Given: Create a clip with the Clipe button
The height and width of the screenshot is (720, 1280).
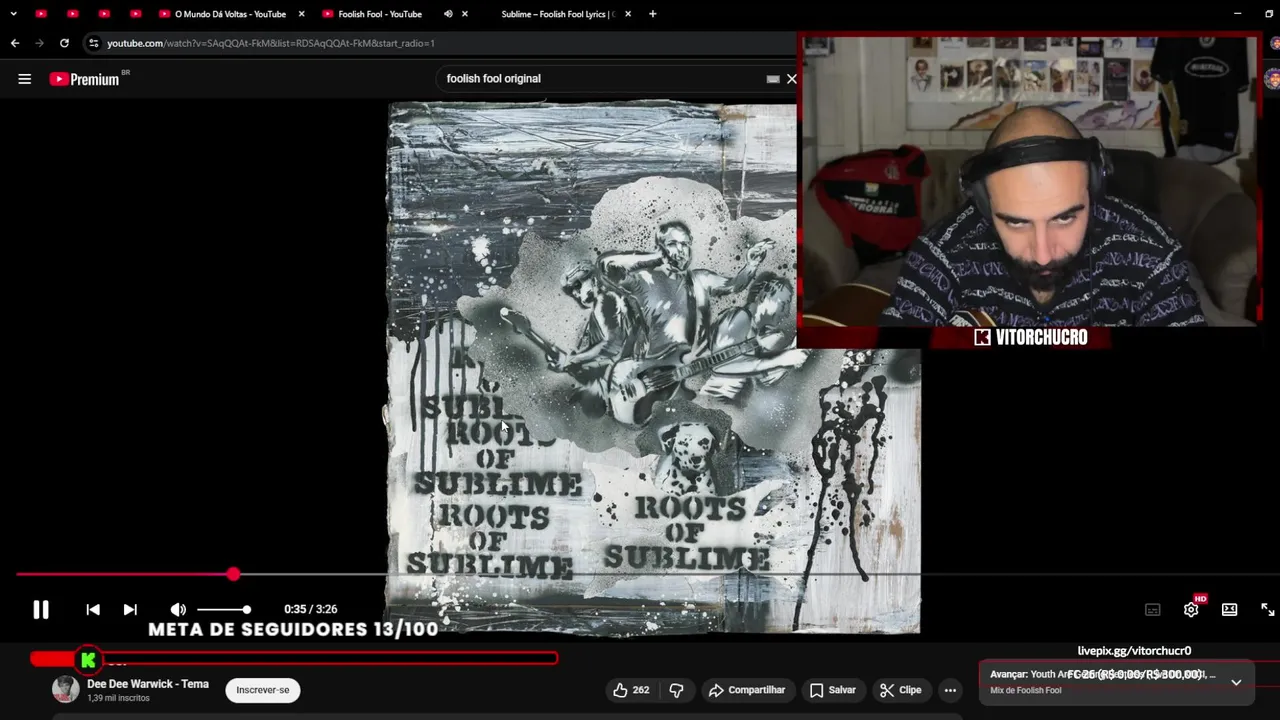Looking at the screenshot, I should (900, 690).
